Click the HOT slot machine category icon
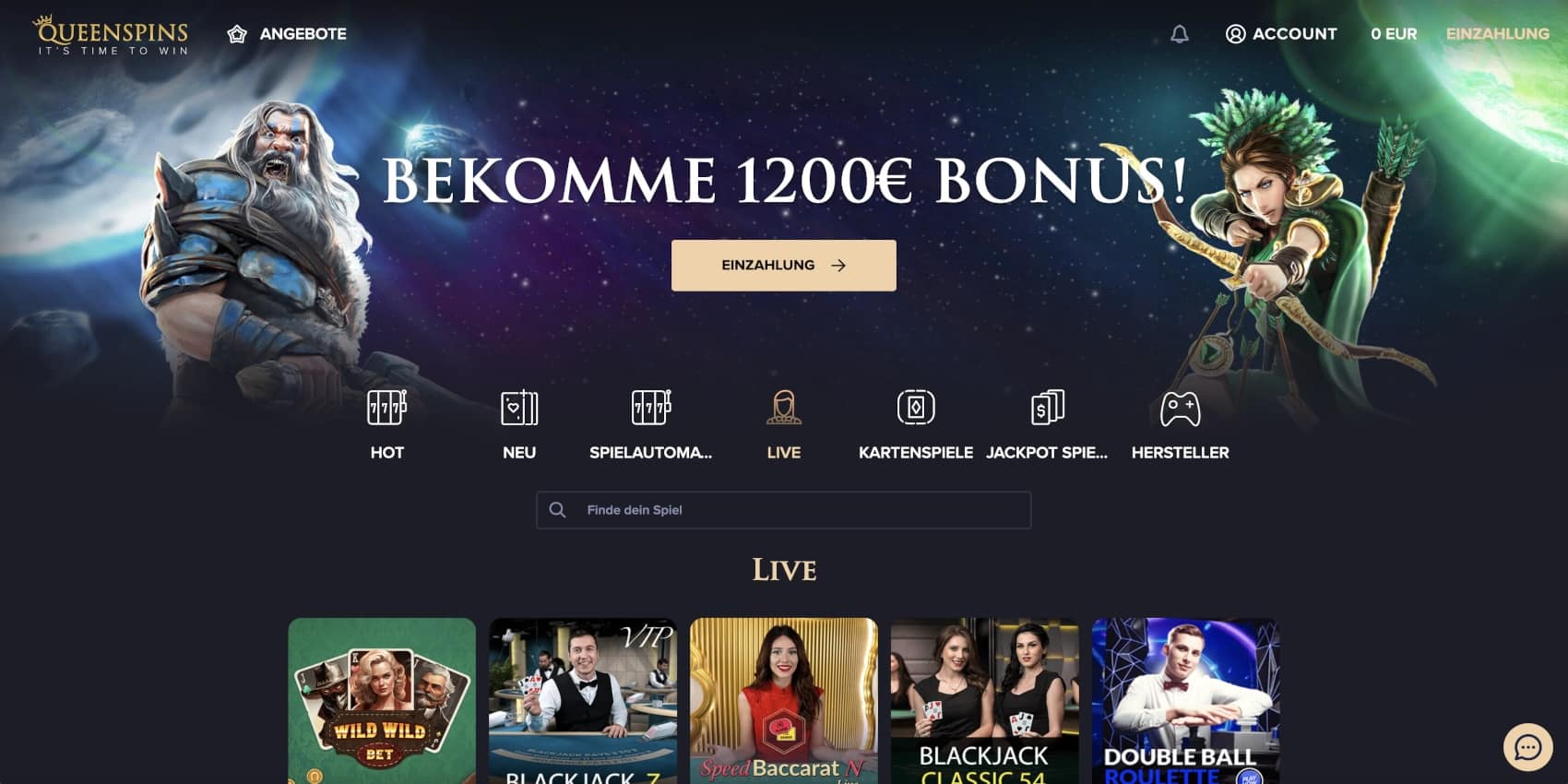Viewport: 1568px width, 784px height. point(386,407)
